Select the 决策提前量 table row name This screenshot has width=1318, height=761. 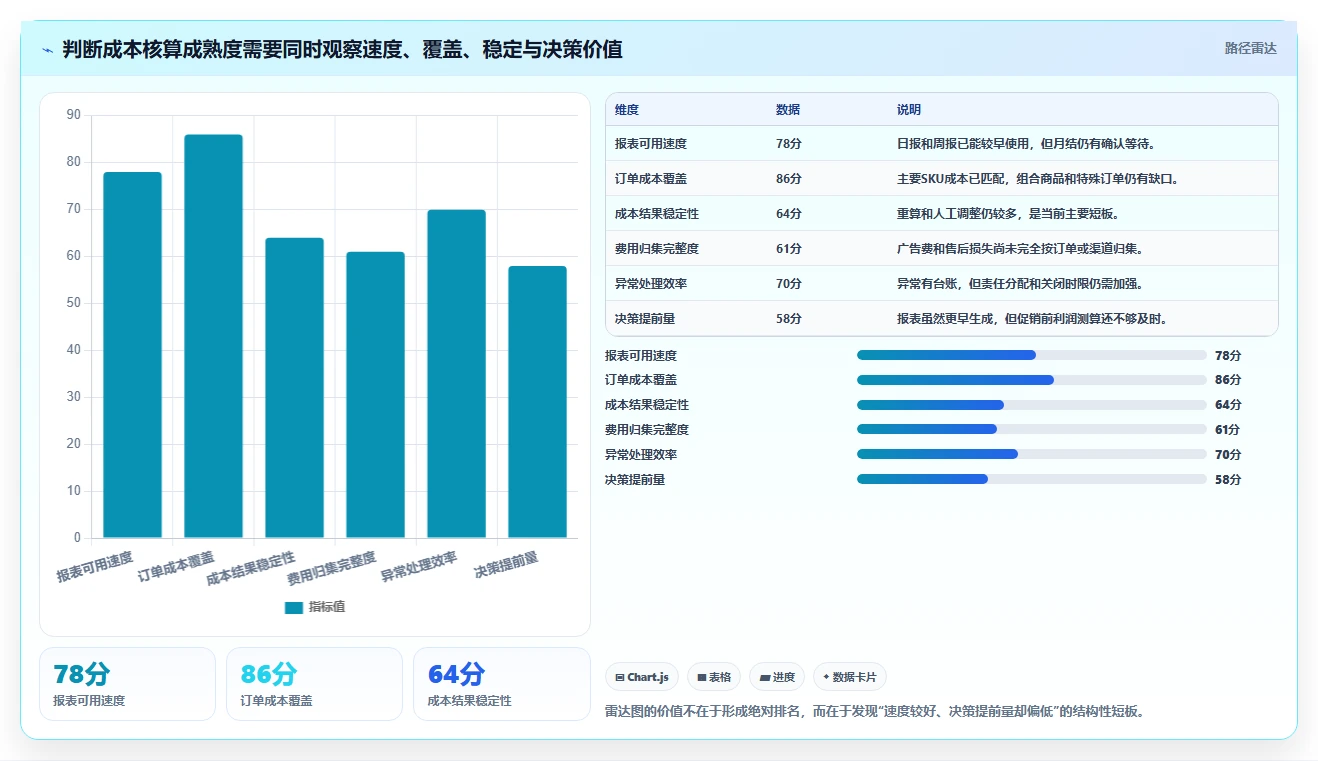(x=645, y=319)
